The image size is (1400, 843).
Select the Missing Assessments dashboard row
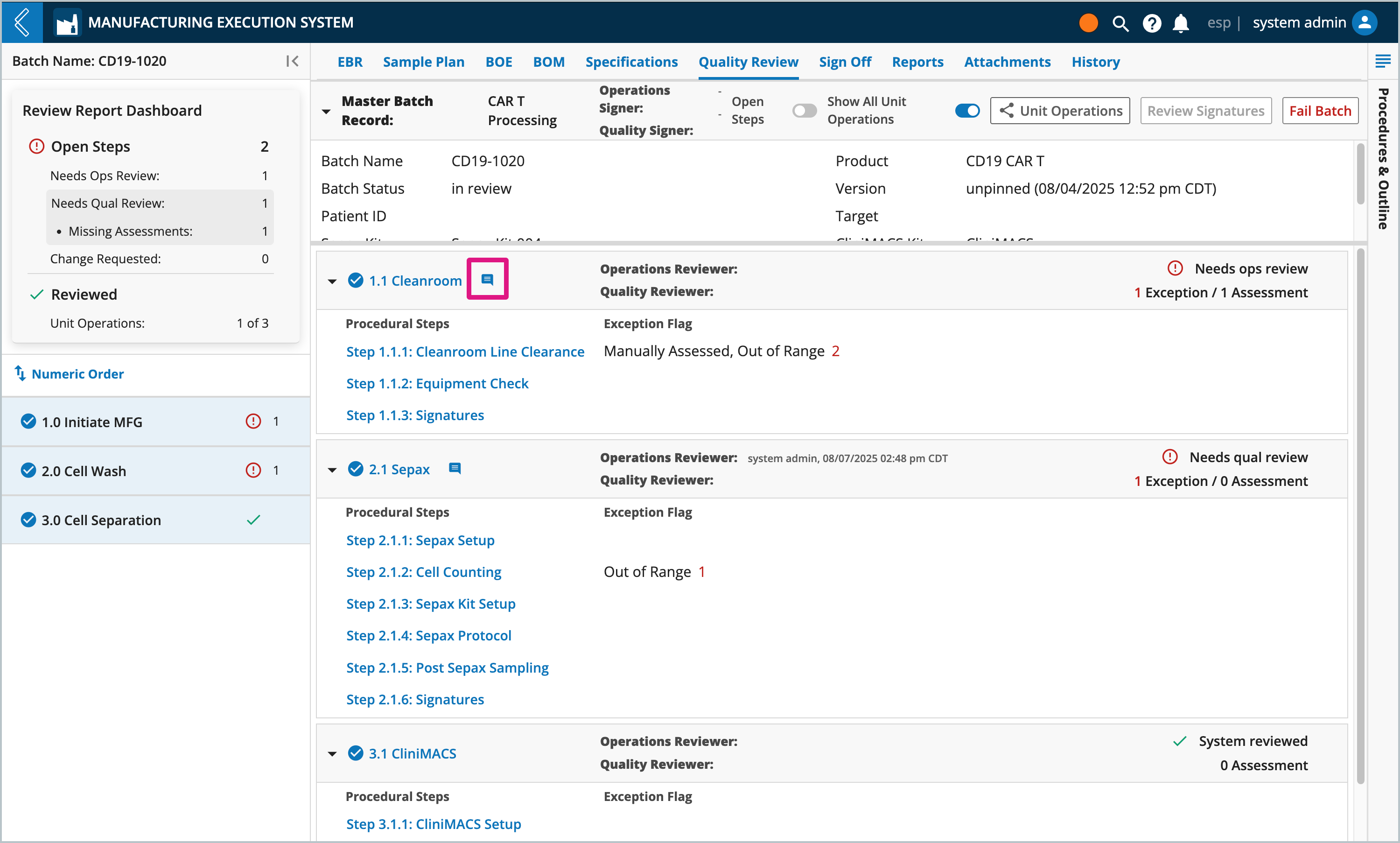[x=160, y=231]
